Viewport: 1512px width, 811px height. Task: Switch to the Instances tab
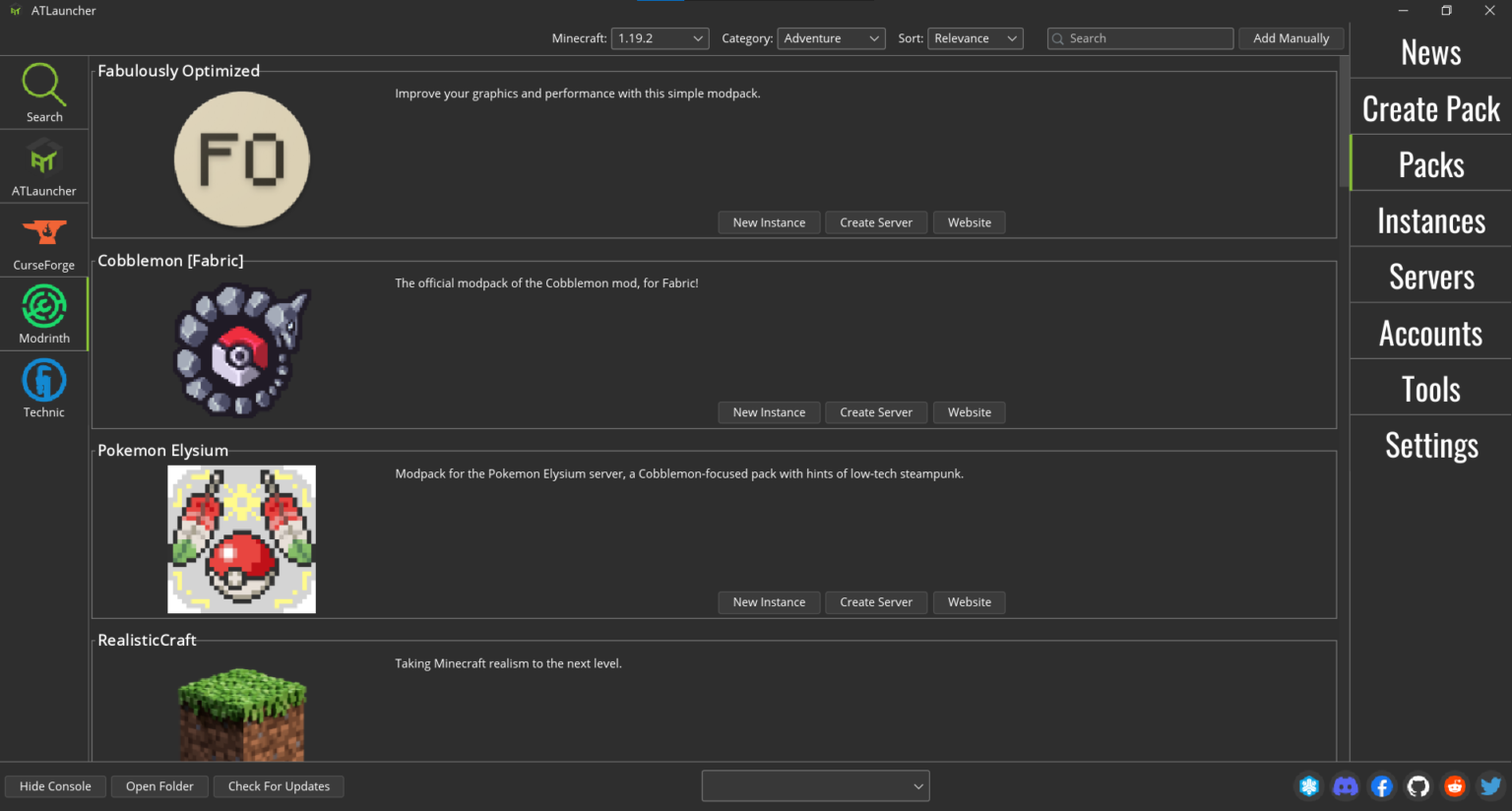(1430, 219)
